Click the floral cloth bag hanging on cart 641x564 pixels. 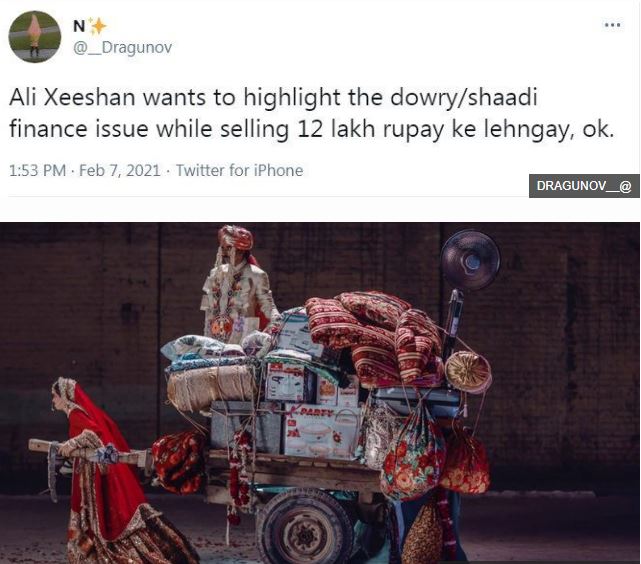[413, 454]
